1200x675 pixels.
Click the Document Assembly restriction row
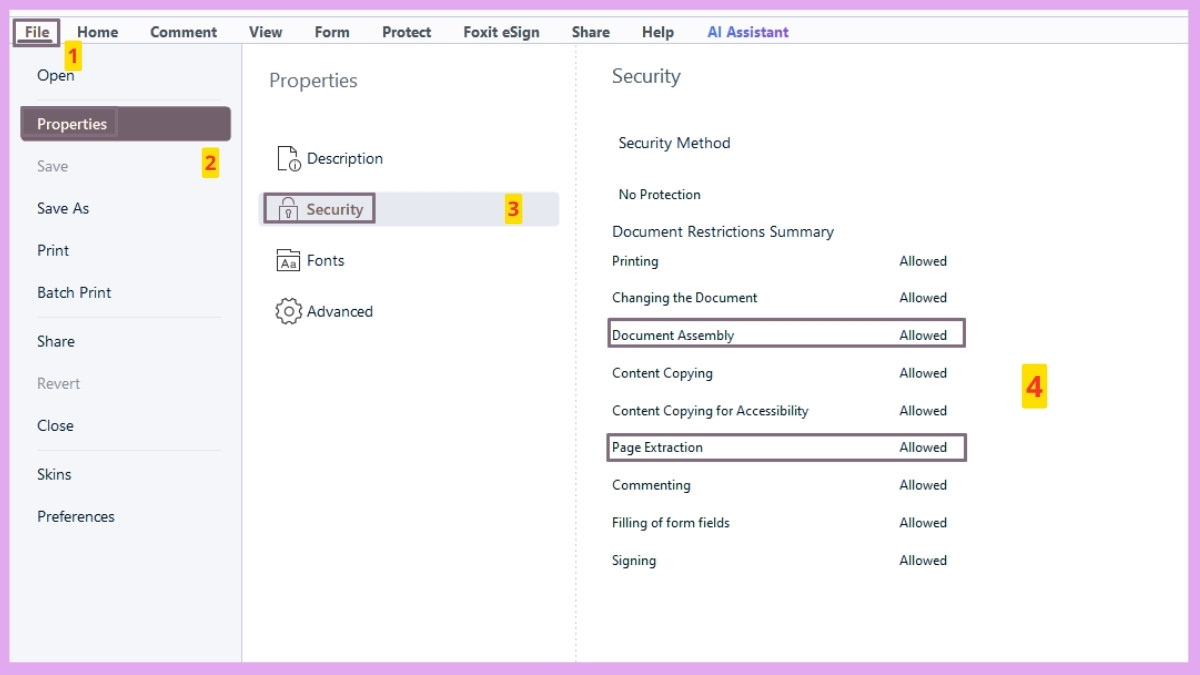[x=786, y=335]
